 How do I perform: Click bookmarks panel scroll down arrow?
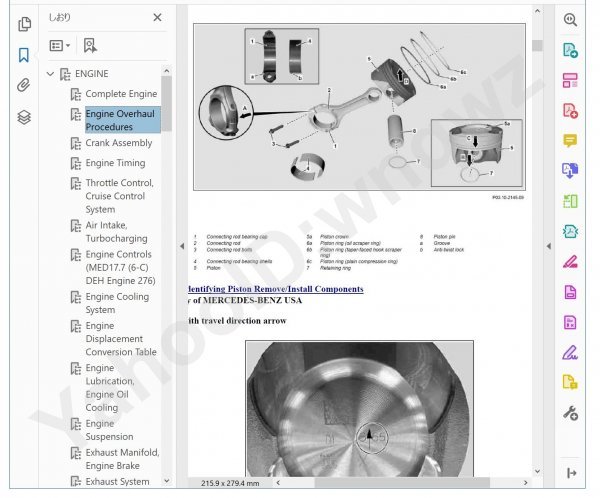[166, 480]
